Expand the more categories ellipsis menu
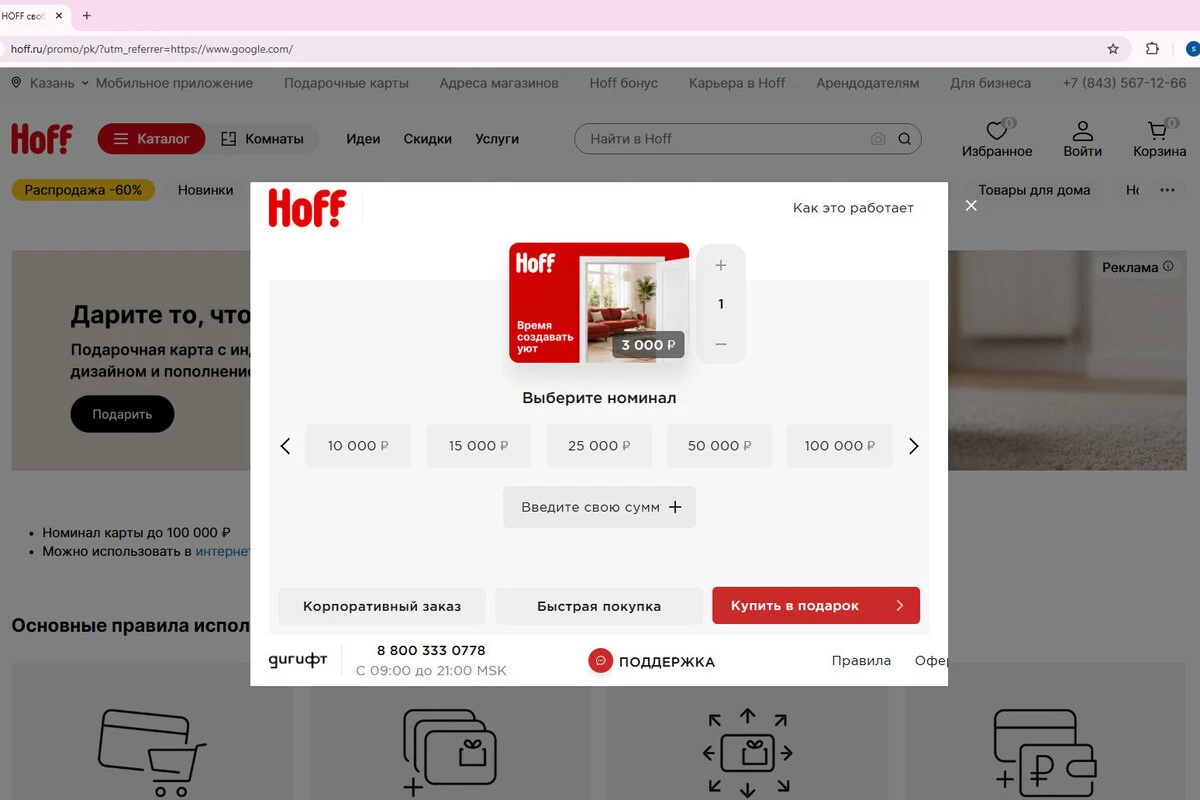 (x=1167, y=190)
